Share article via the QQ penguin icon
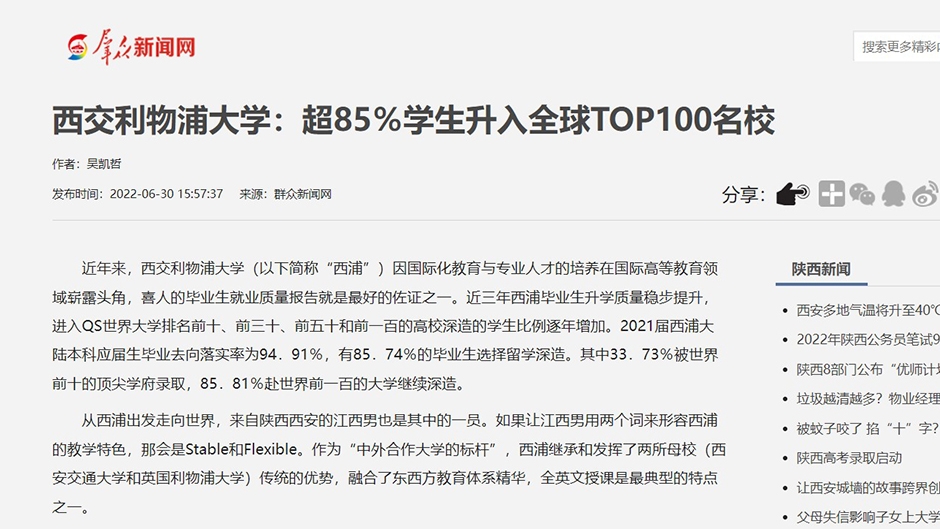 [x=893, y=194]
